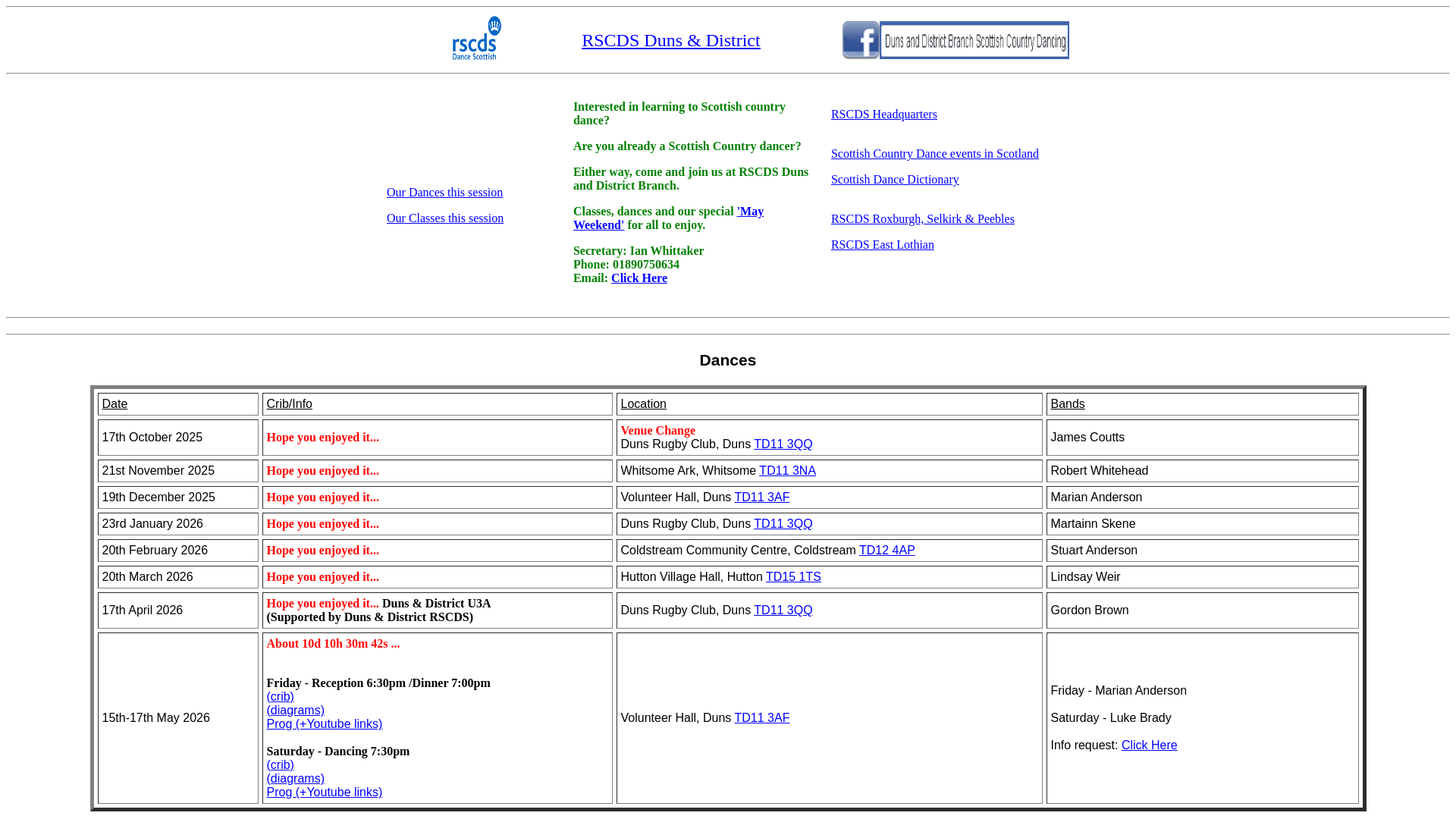Screen dimensions: 1456x819
Task: Click the Date column header
Action: [x=178, y=404]
